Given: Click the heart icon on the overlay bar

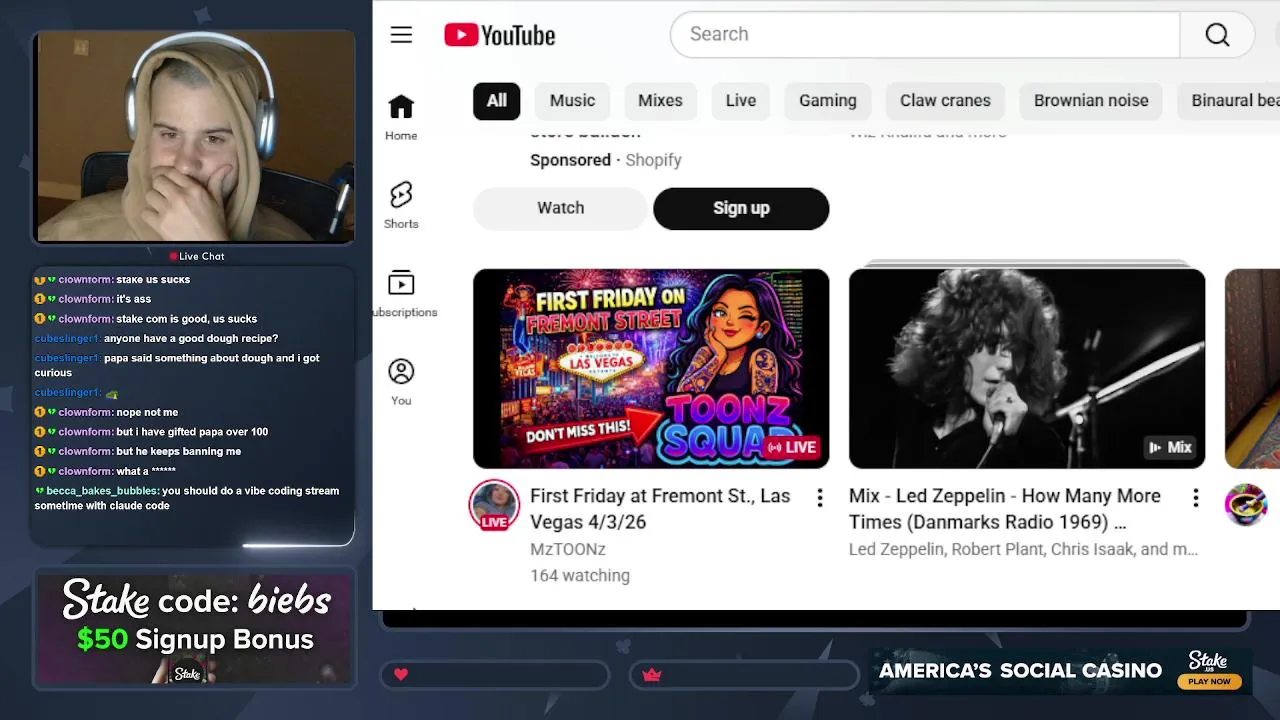Looking at the screenshot, I should (x=401, y=675).
